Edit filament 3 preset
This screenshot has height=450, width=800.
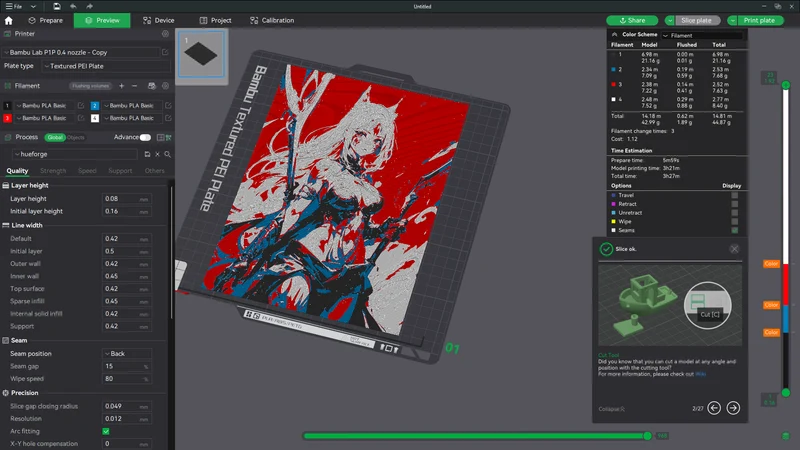click(81, 118)
